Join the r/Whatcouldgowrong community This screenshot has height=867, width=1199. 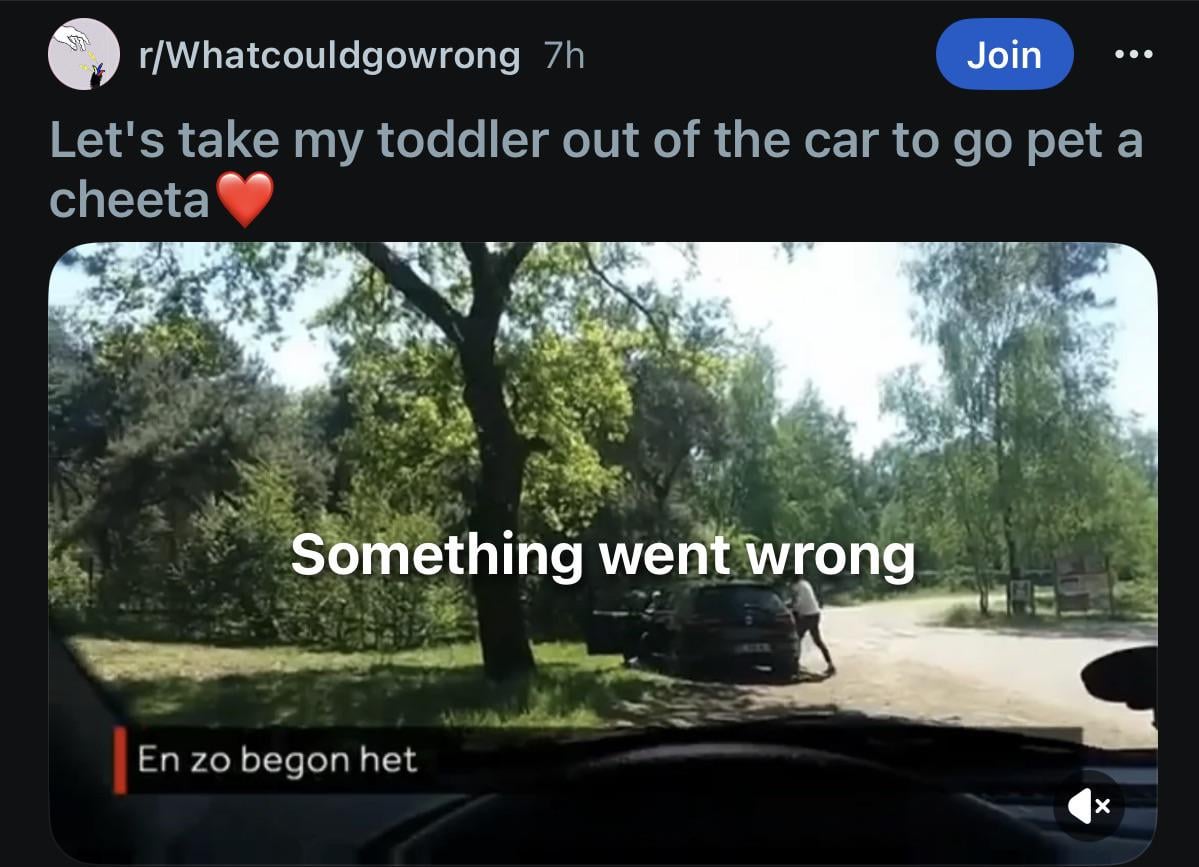coord(1004,54)
